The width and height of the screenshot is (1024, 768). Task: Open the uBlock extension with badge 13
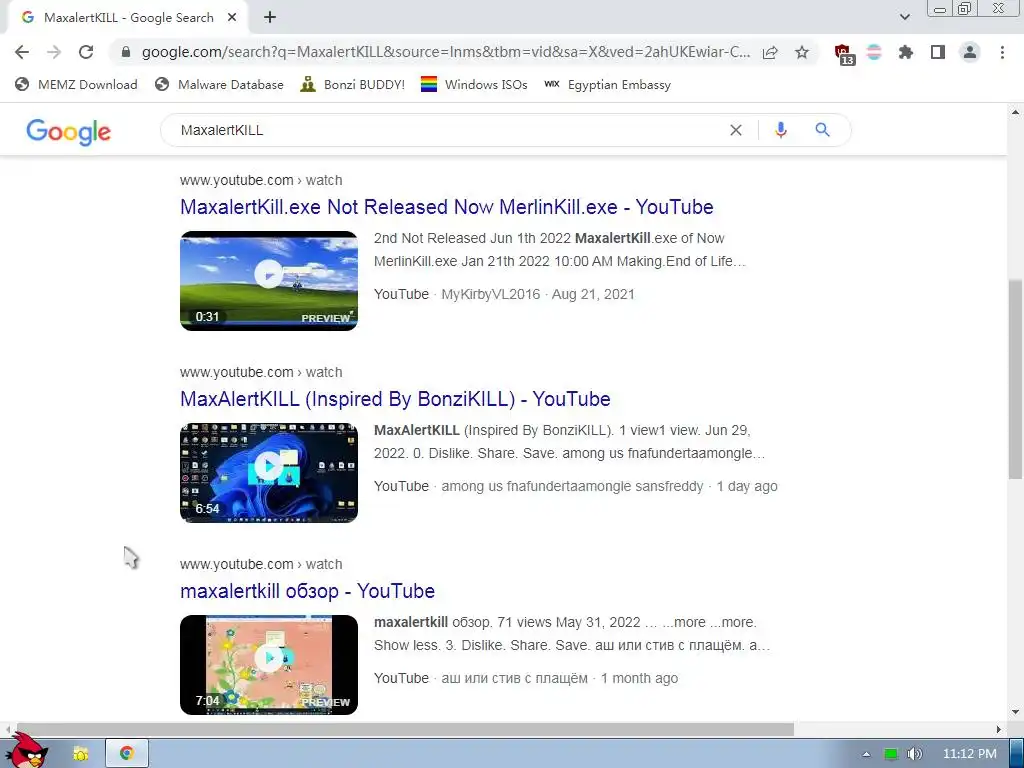(x=844, y=54)
